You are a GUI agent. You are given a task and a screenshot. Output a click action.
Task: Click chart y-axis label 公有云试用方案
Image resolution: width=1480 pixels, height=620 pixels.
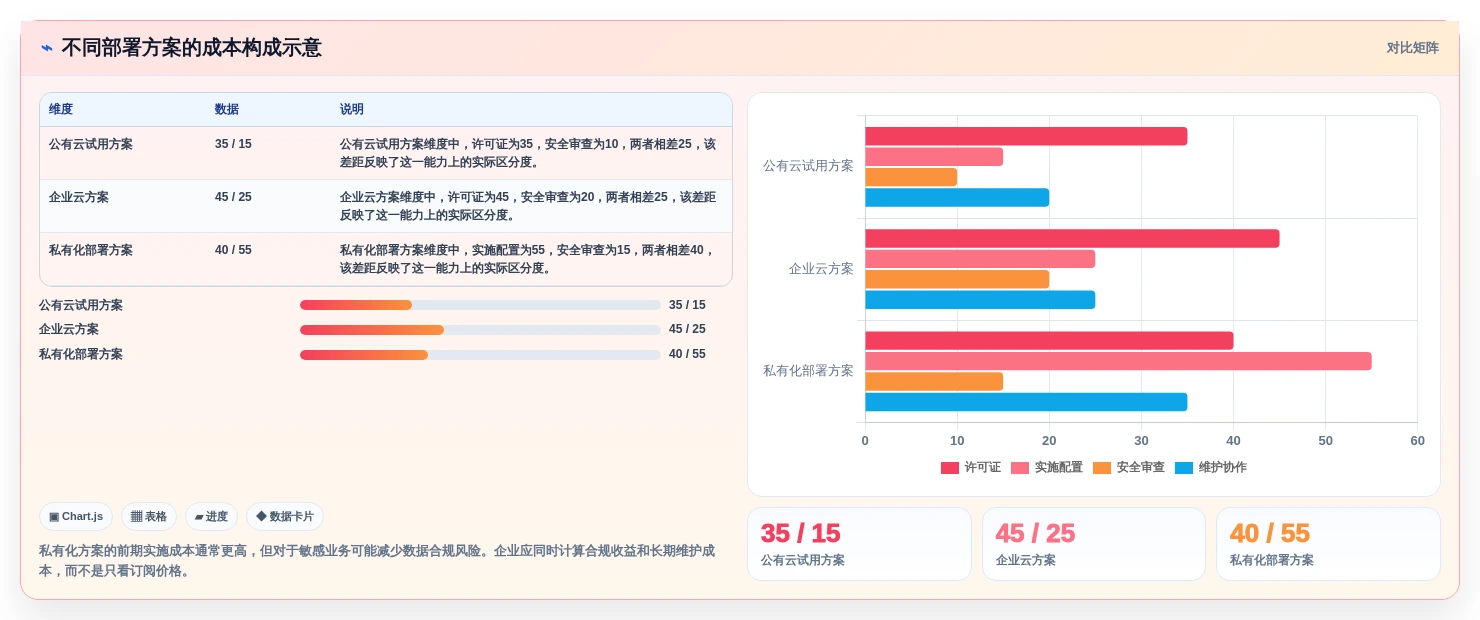click(808, 166)
